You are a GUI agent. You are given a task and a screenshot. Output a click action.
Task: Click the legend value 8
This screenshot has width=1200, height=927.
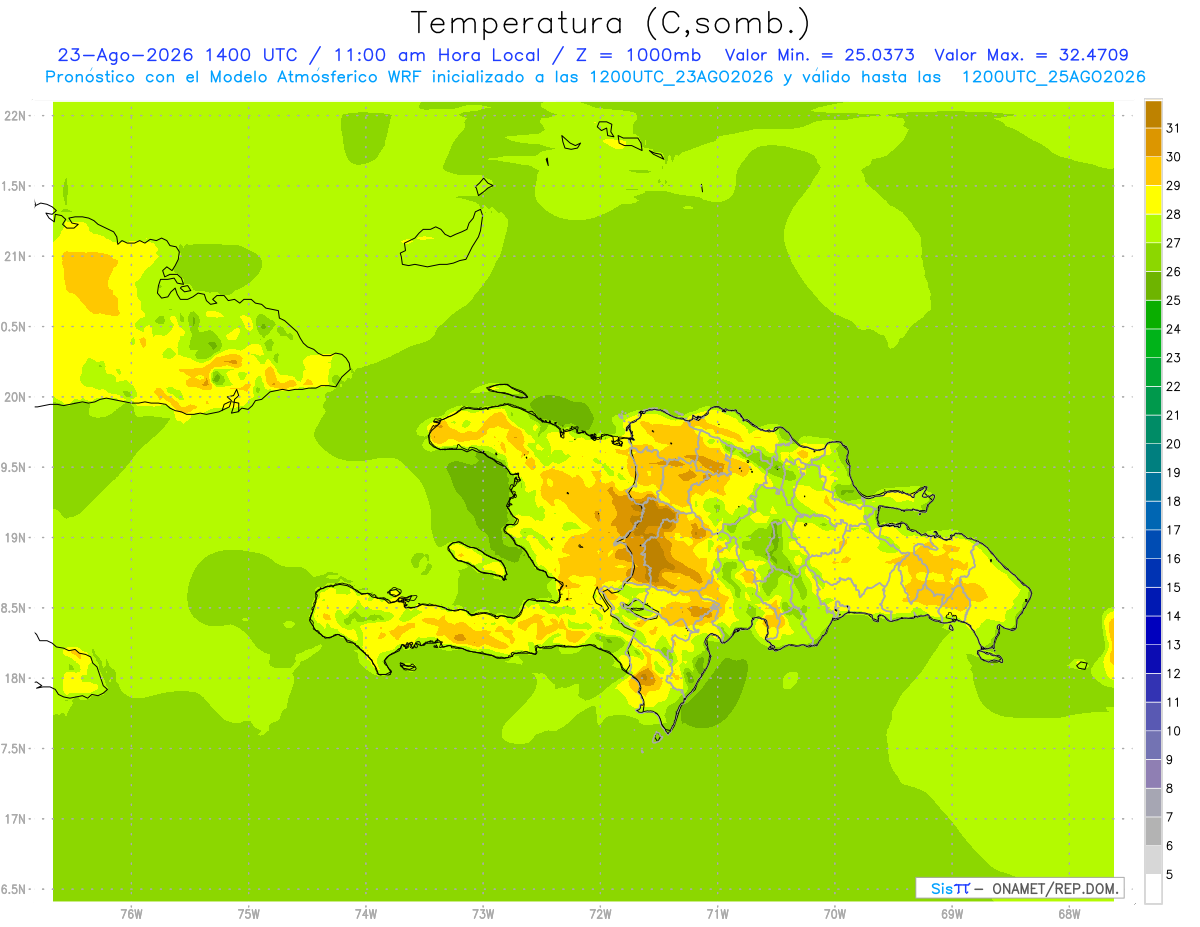tap(1170, 789)
